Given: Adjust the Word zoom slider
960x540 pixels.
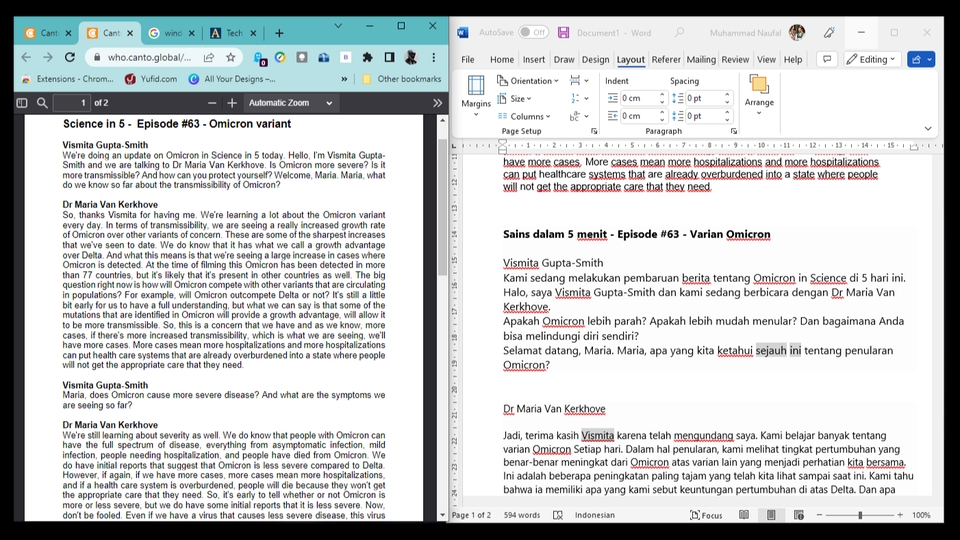Looking at the screenshot, I should coord(860,516).
